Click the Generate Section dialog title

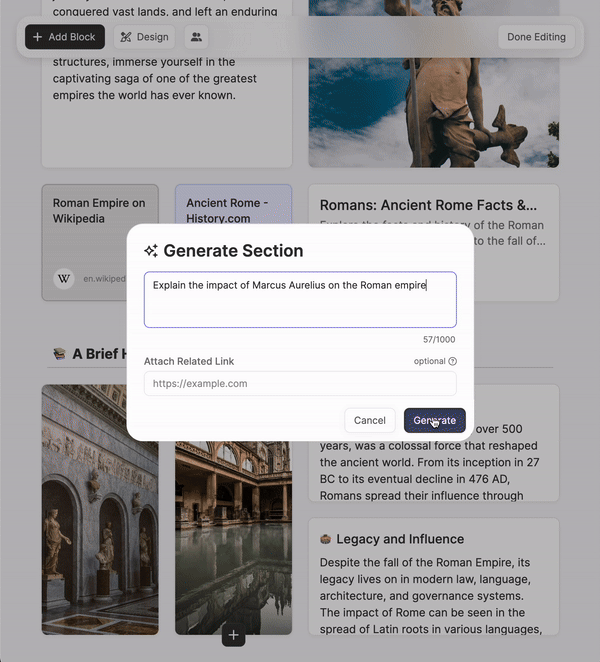click(x=233, y=251)
